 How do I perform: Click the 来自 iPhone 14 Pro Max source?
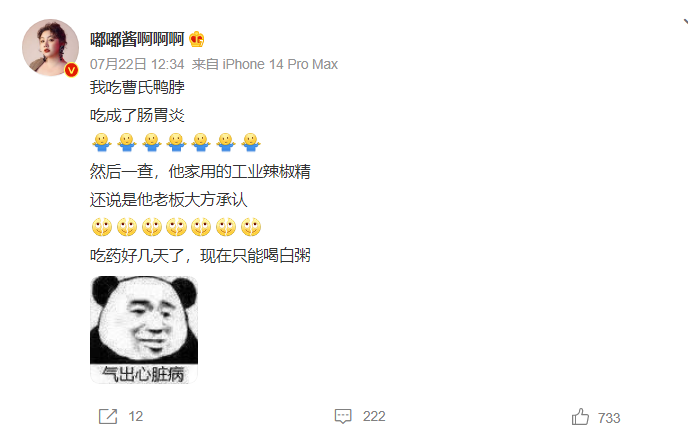tap(265, 65)
